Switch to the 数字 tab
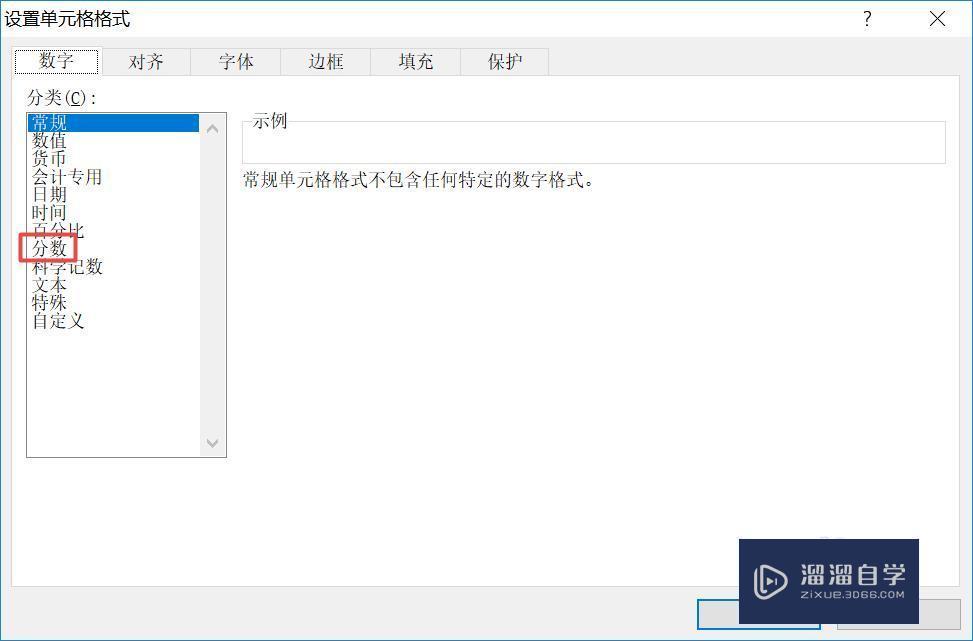Image resolution: width=973 pixels, height=641 pixels. (x=56, y=61)
